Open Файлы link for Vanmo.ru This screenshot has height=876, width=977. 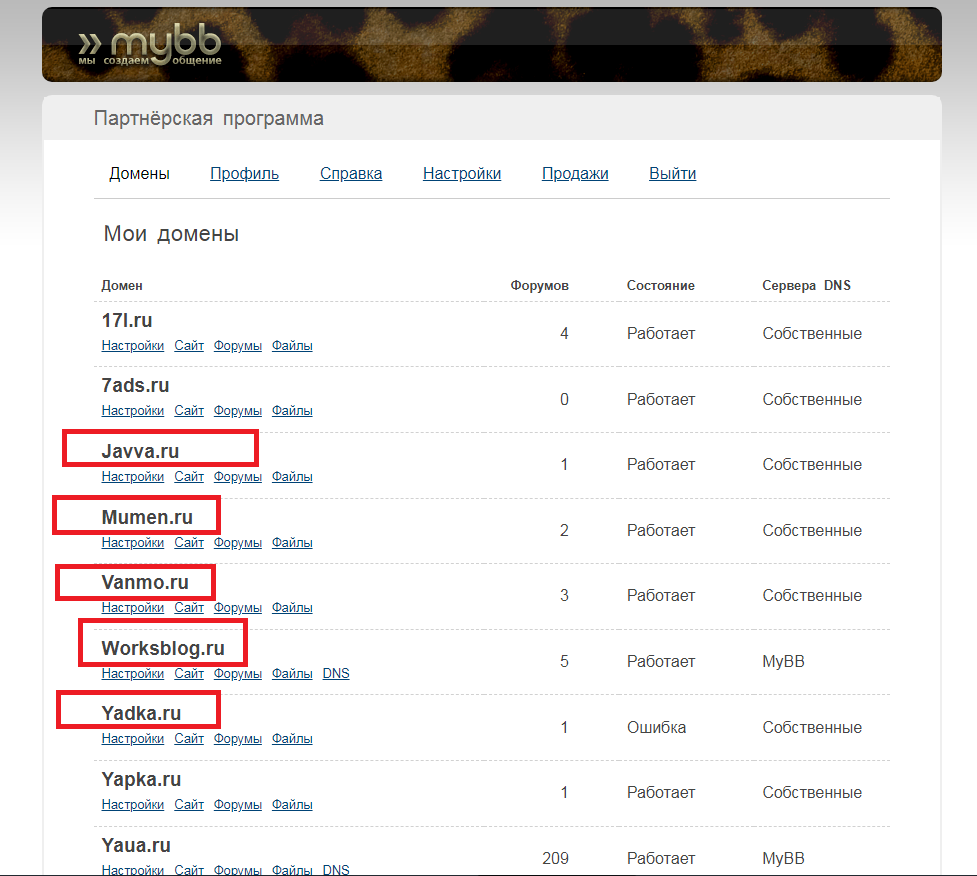pyautogui.click(x=292, y=608)
